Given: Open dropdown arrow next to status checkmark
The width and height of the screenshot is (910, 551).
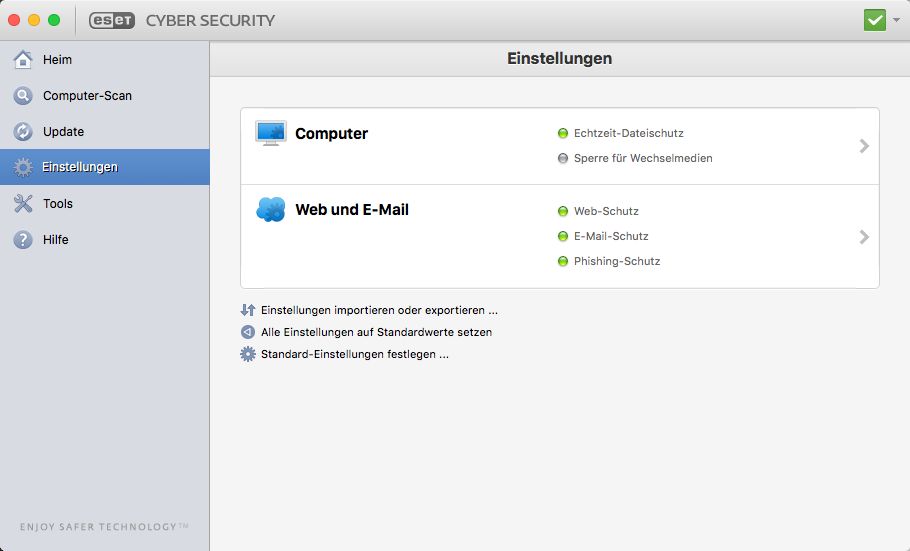Looking at the screenshot, I should click(896, 20).
